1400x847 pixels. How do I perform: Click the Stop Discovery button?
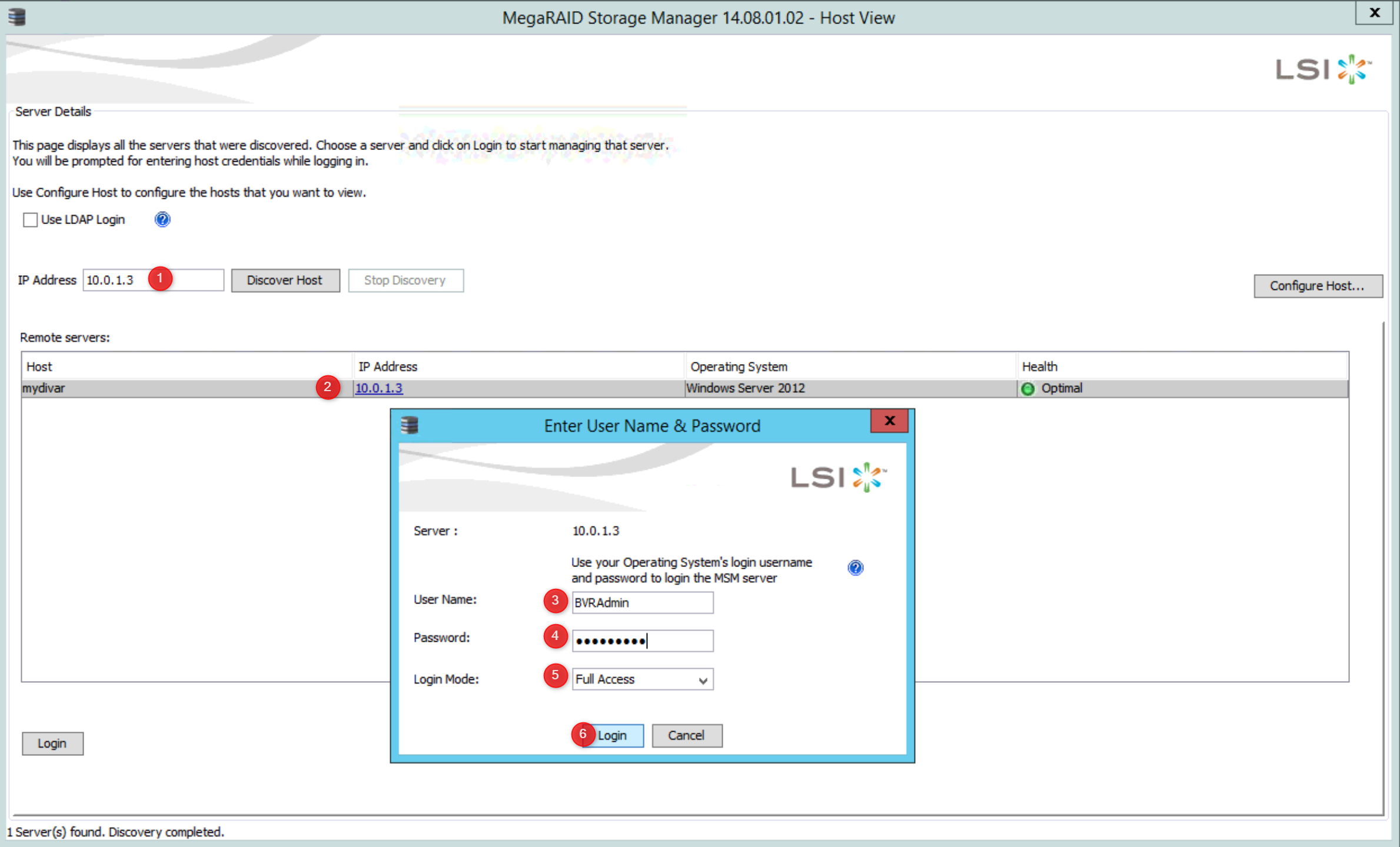coord(405,281)
